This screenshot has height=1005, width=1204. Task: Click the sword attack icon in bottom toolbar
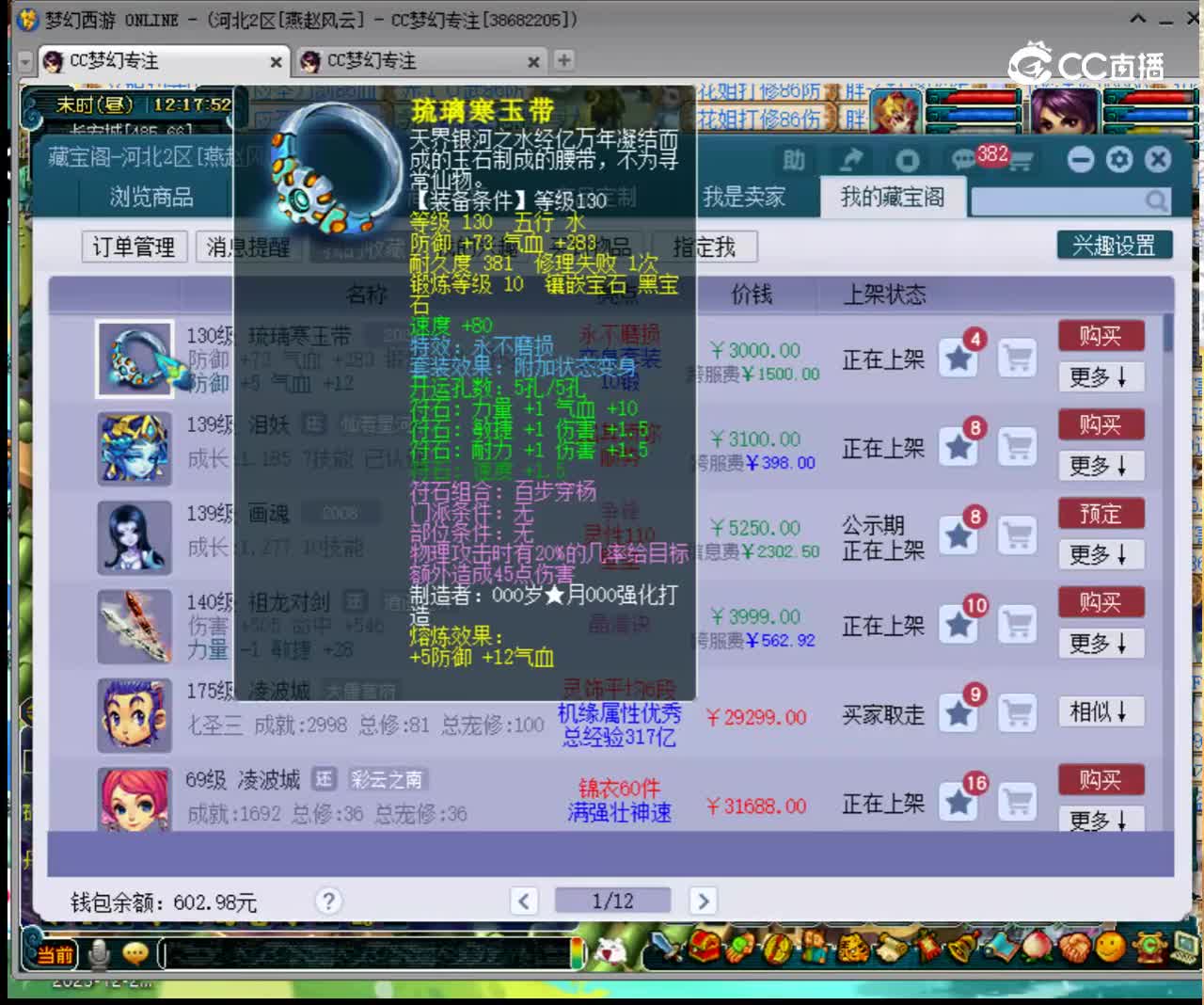[x=668, y=946]
